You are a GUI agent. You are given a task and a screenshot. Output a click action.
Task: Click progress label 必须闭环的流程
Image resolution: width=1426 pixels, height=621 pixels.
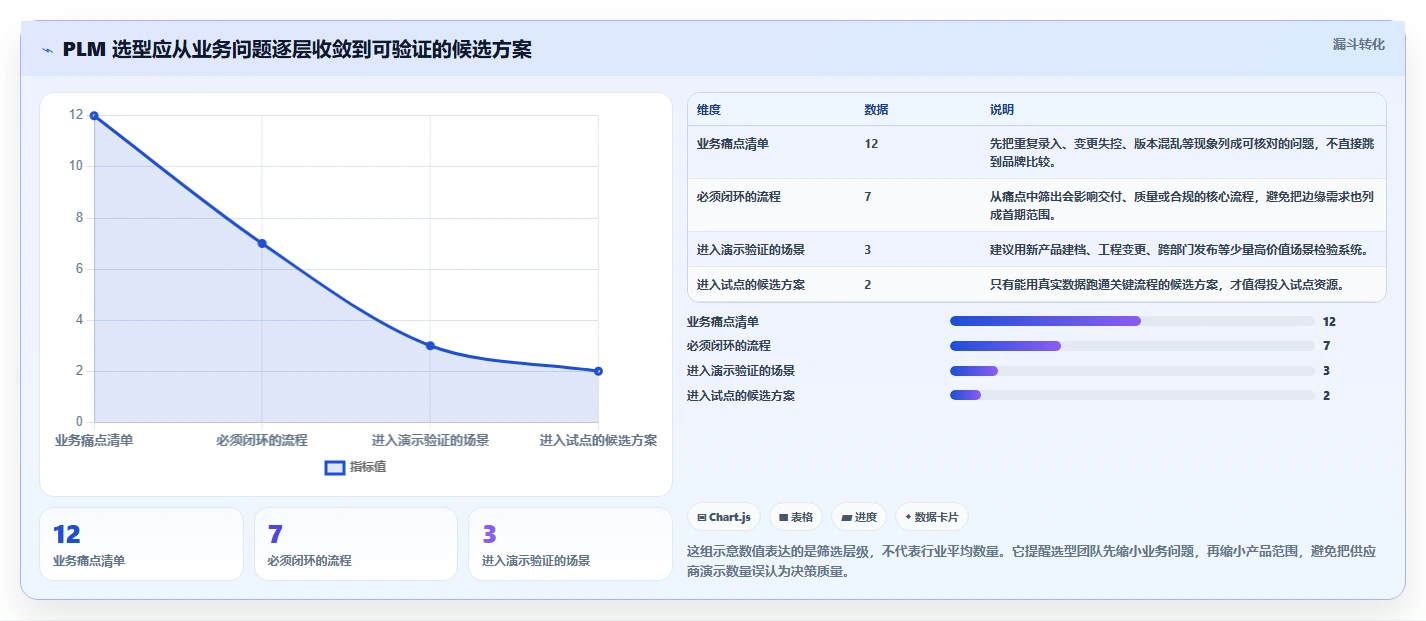(729, 346)
